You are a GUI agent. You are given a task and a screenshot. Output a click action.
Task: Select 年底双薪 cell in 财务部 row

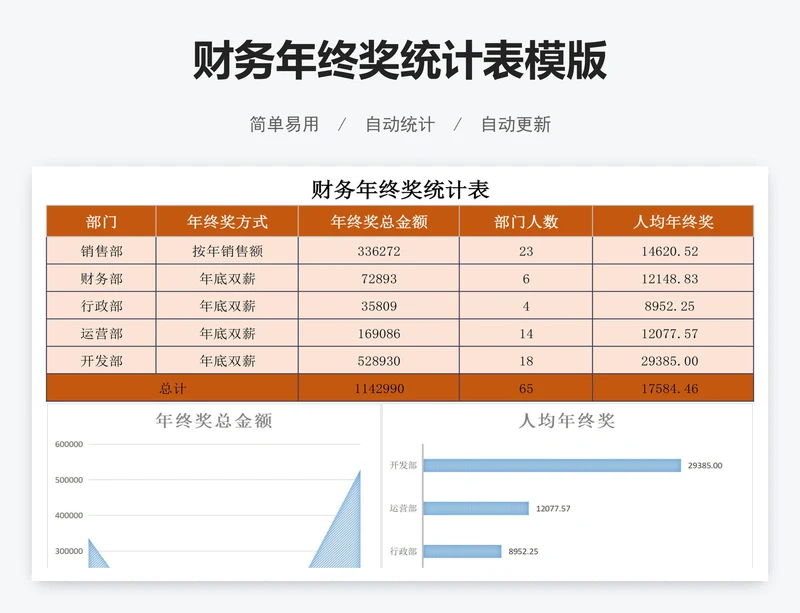227,278
